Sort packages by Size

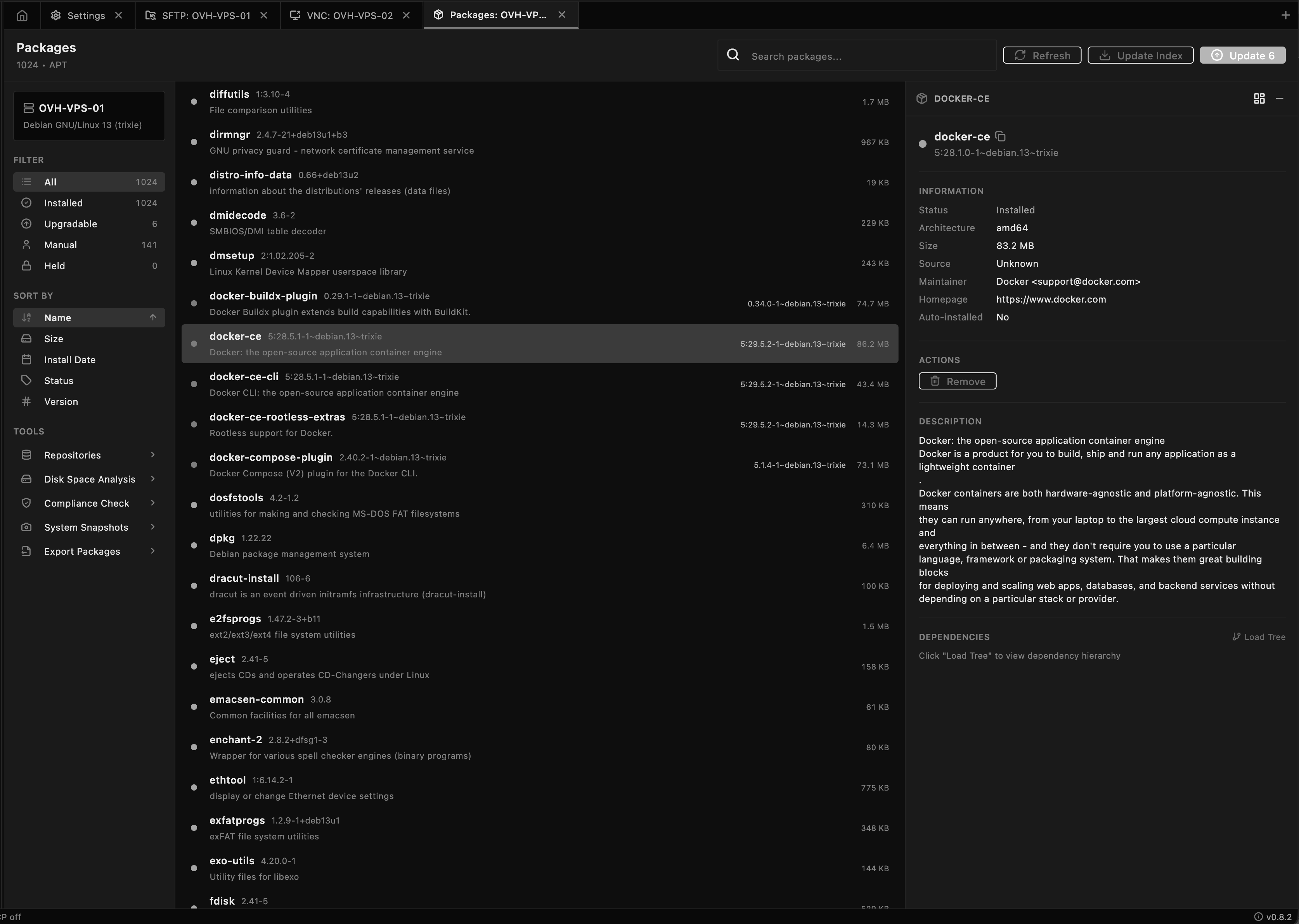[x=89, y=339]
